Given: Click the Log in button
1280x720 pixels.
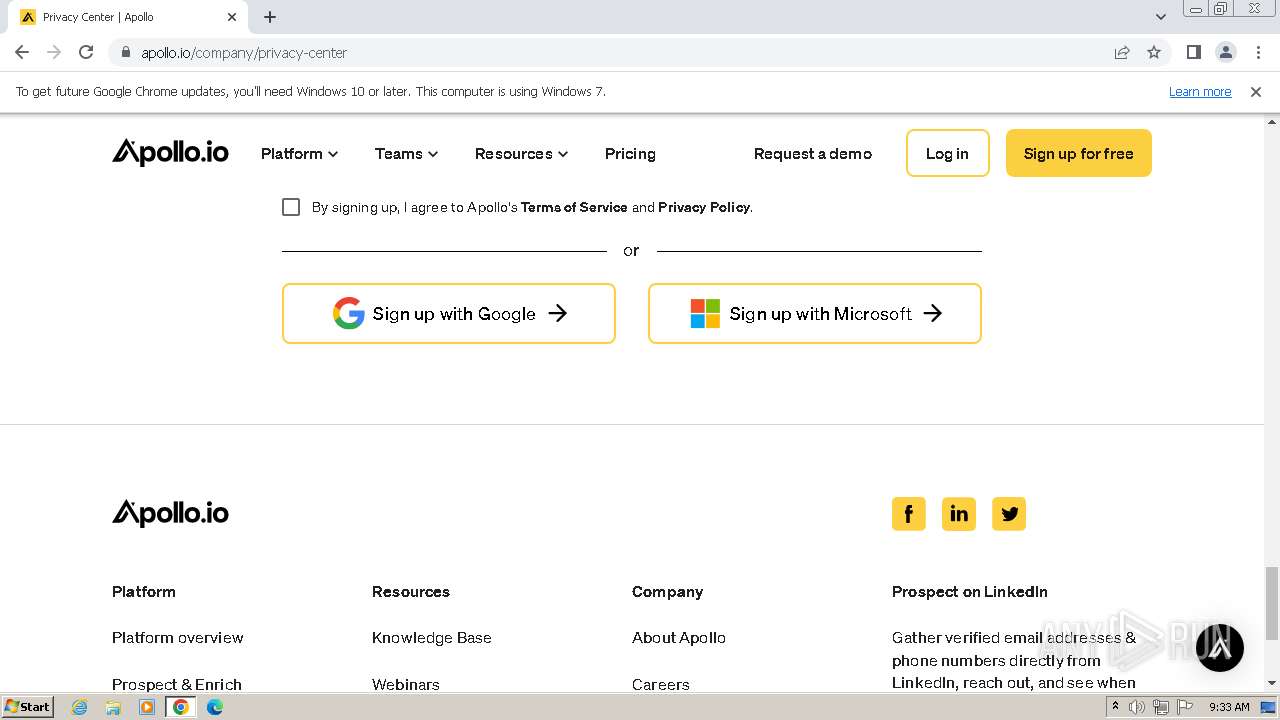Looking at the screenshot, I should click(947, 153).
